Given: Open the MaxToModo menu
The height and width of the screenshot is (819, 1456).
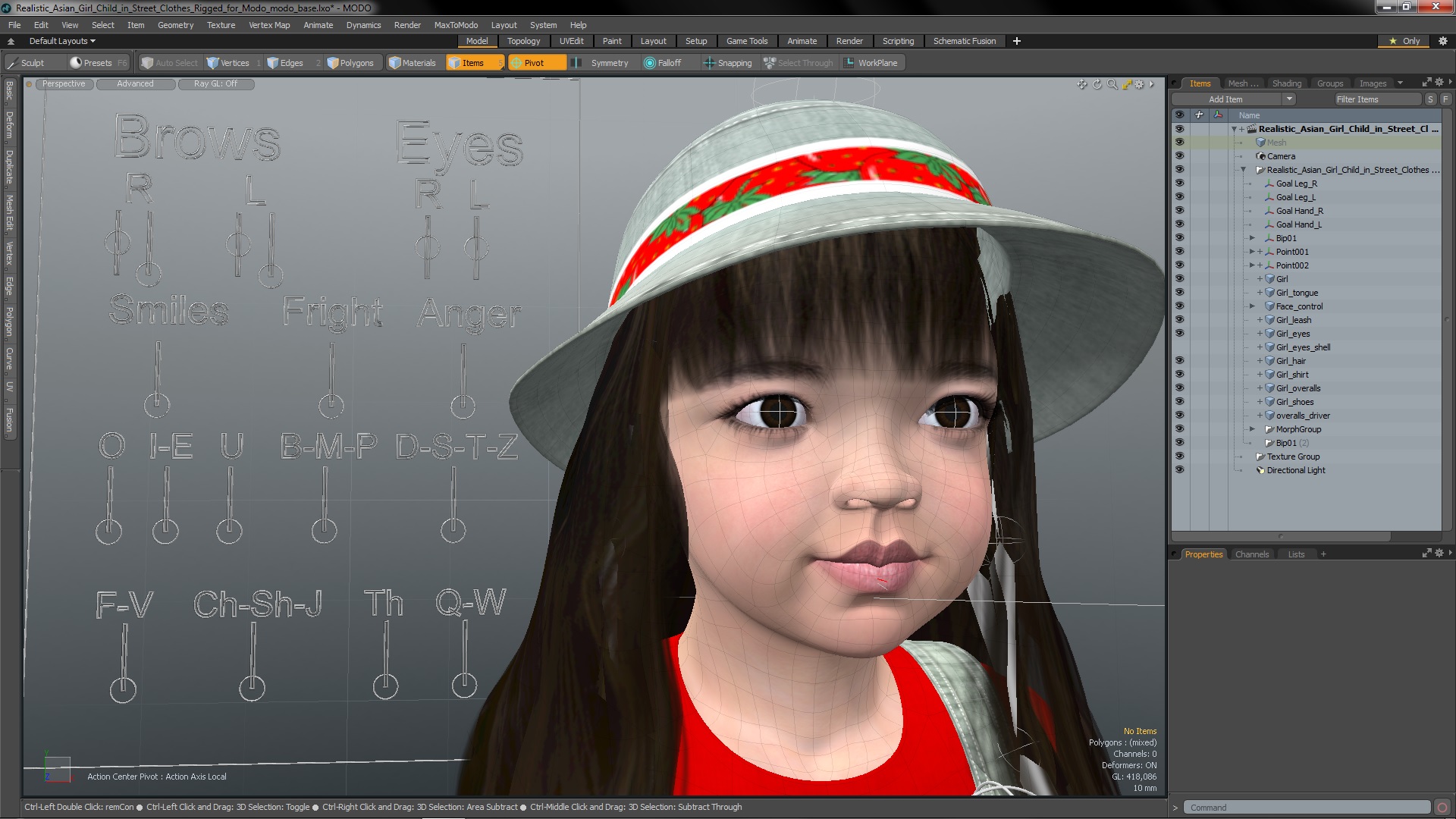Looking at the screenshot, I should coord(456,25).
